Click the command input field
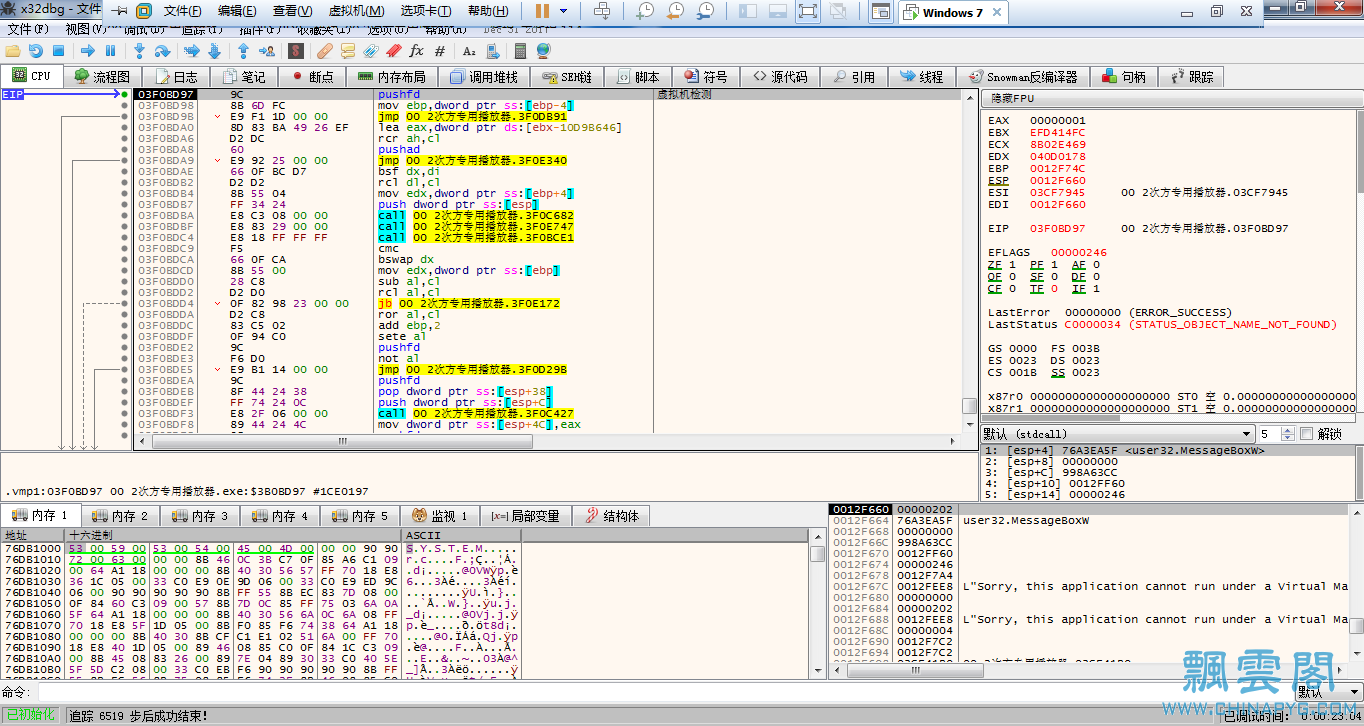 (x=667, y=691)
